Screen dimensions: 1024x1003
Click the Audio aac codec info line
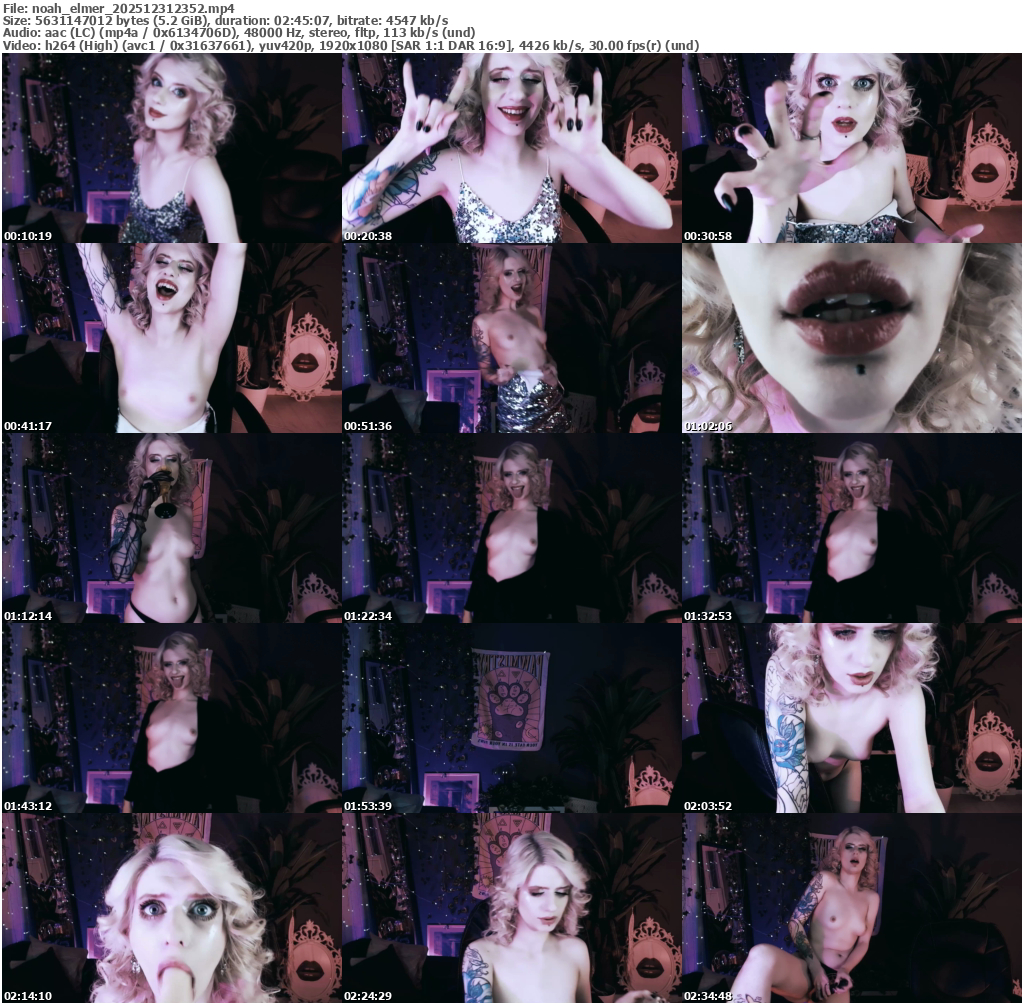click(239, 33)
